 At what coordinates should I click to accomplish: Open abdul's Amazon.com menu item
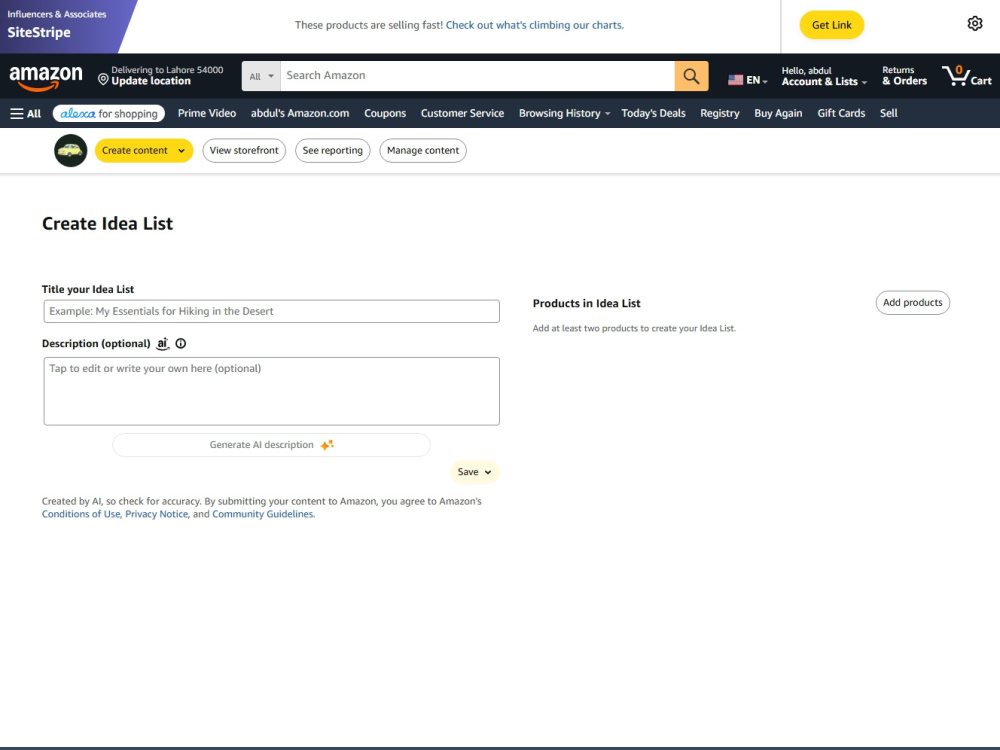pos(300,114)
